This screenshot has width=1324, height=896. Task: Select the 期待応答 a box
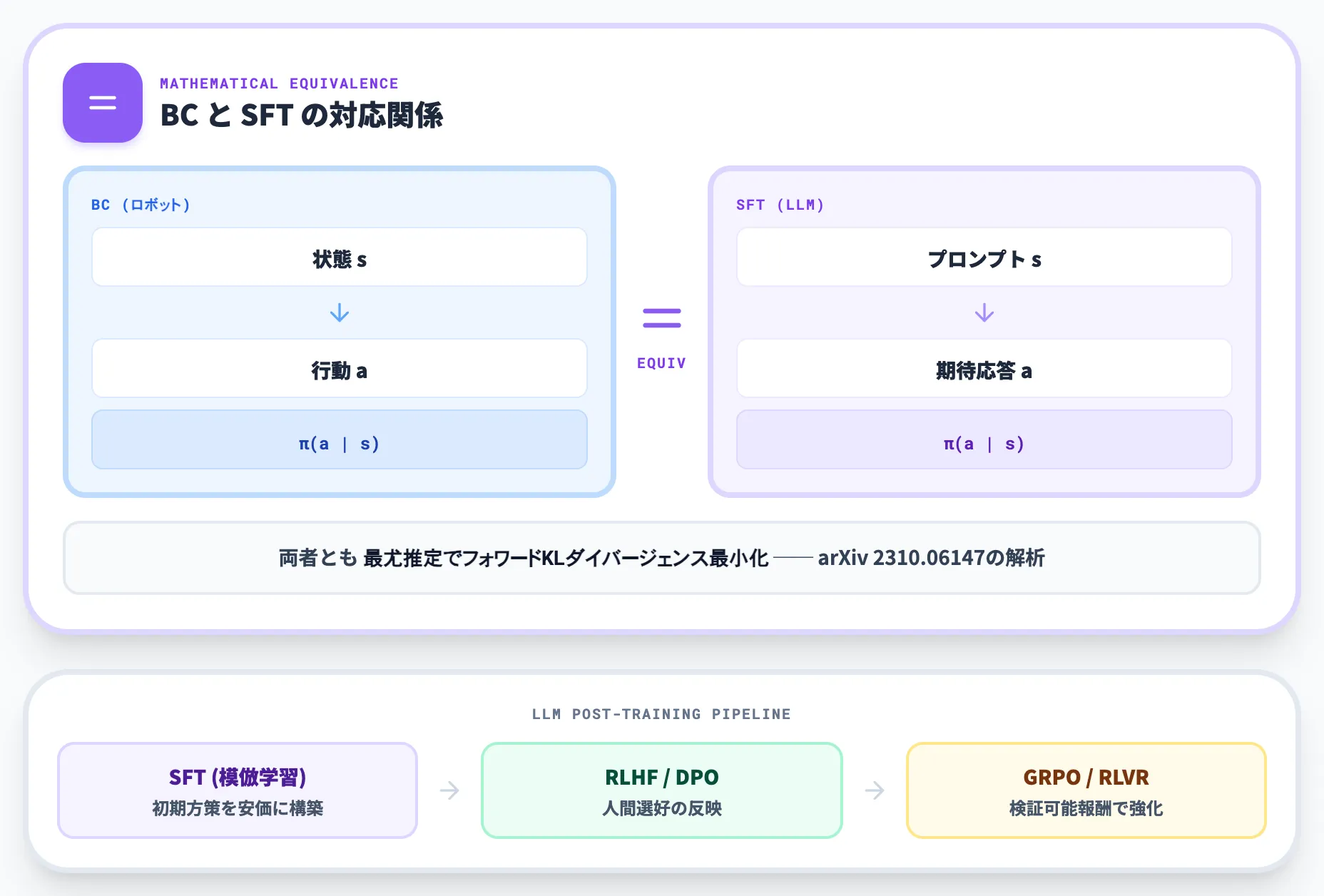[x=984, y=368]
